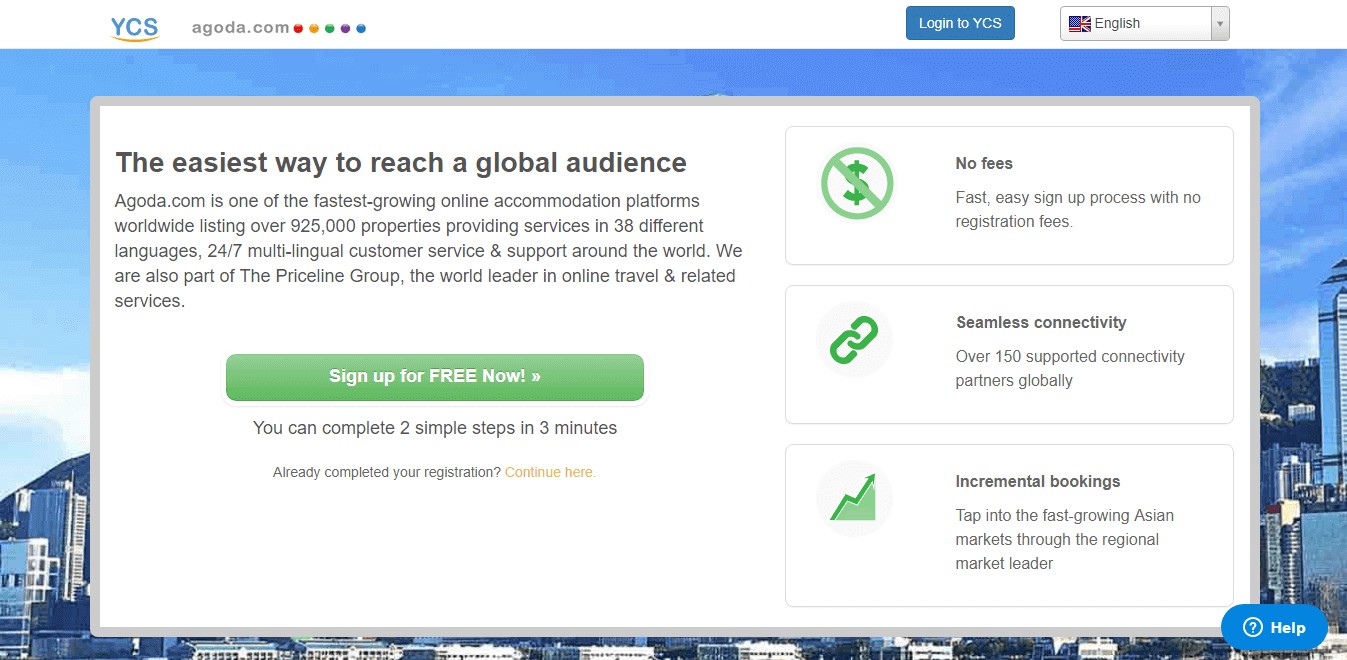
Task: Click the question mark icon in Help
Action: point(1252,627)
